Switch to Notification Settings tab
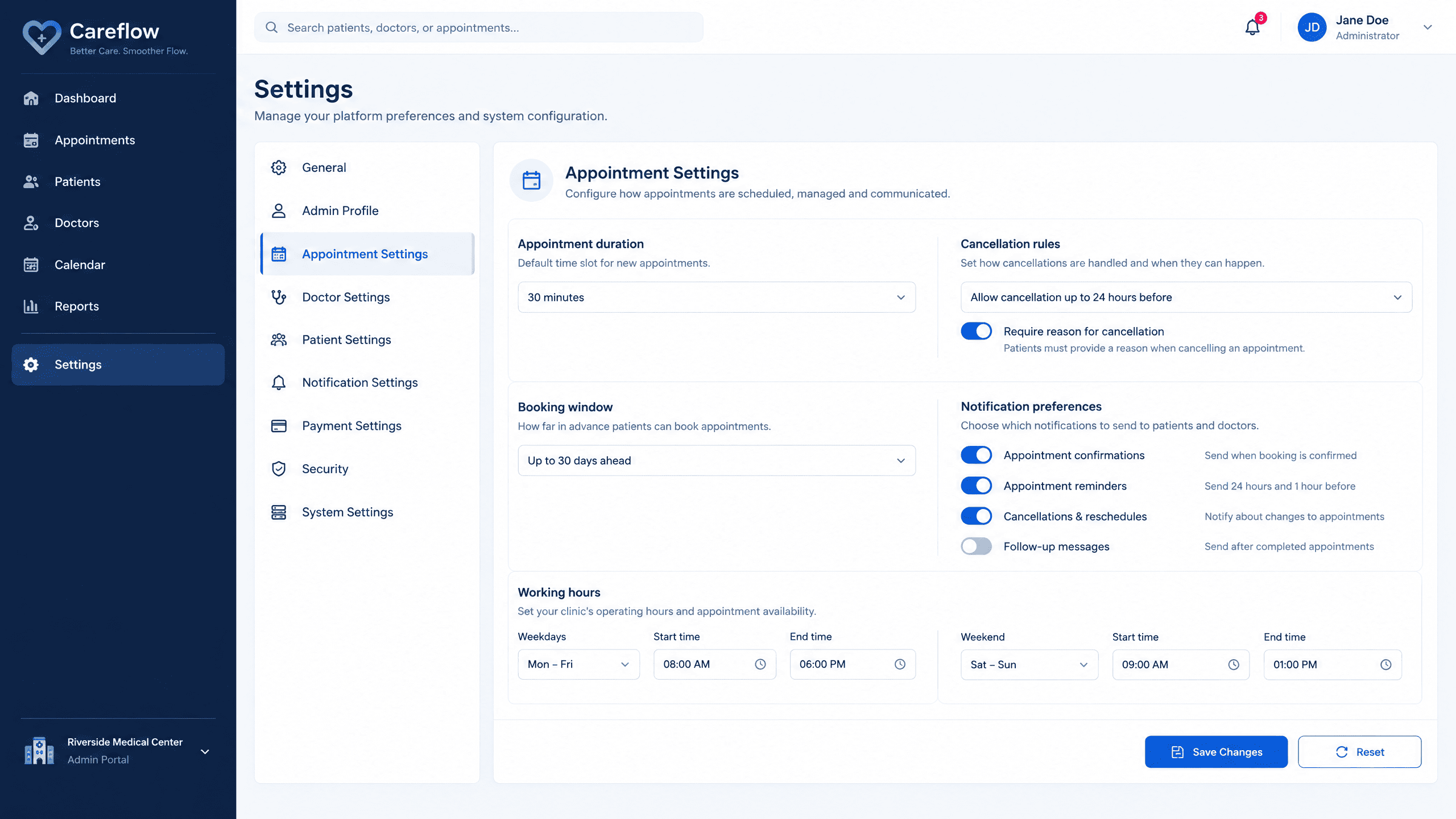 tap(367, 382)
